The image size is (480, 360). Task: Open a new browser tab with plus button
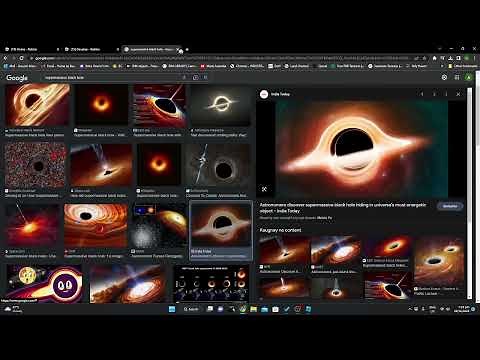click(x=187, y=49)
